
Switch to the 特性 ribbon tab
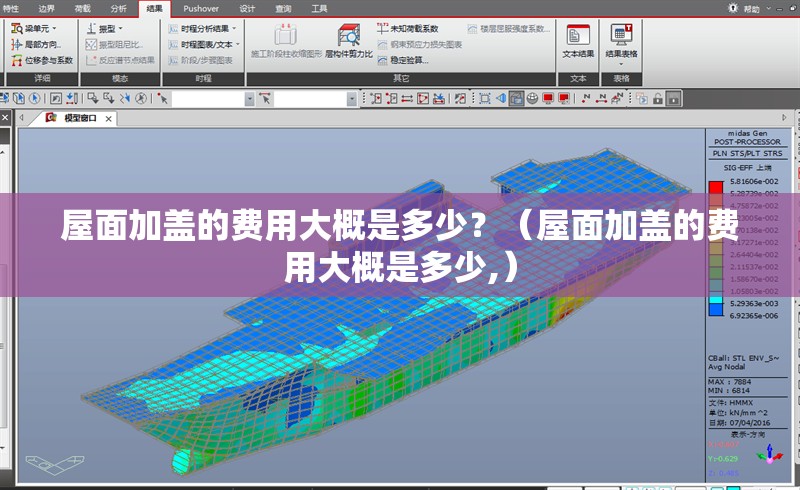pyautogui.click(x=11, y=8)
